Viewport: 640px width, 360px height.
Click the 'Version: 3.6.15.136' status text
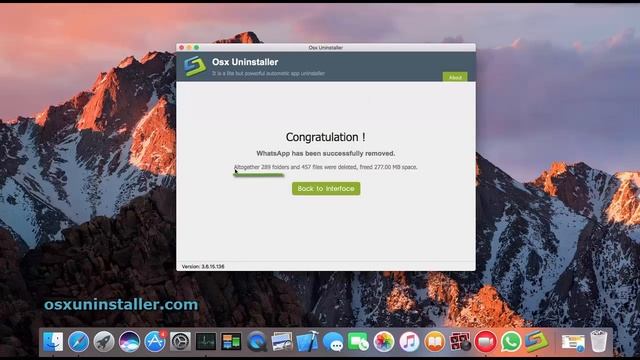[203, 267]
